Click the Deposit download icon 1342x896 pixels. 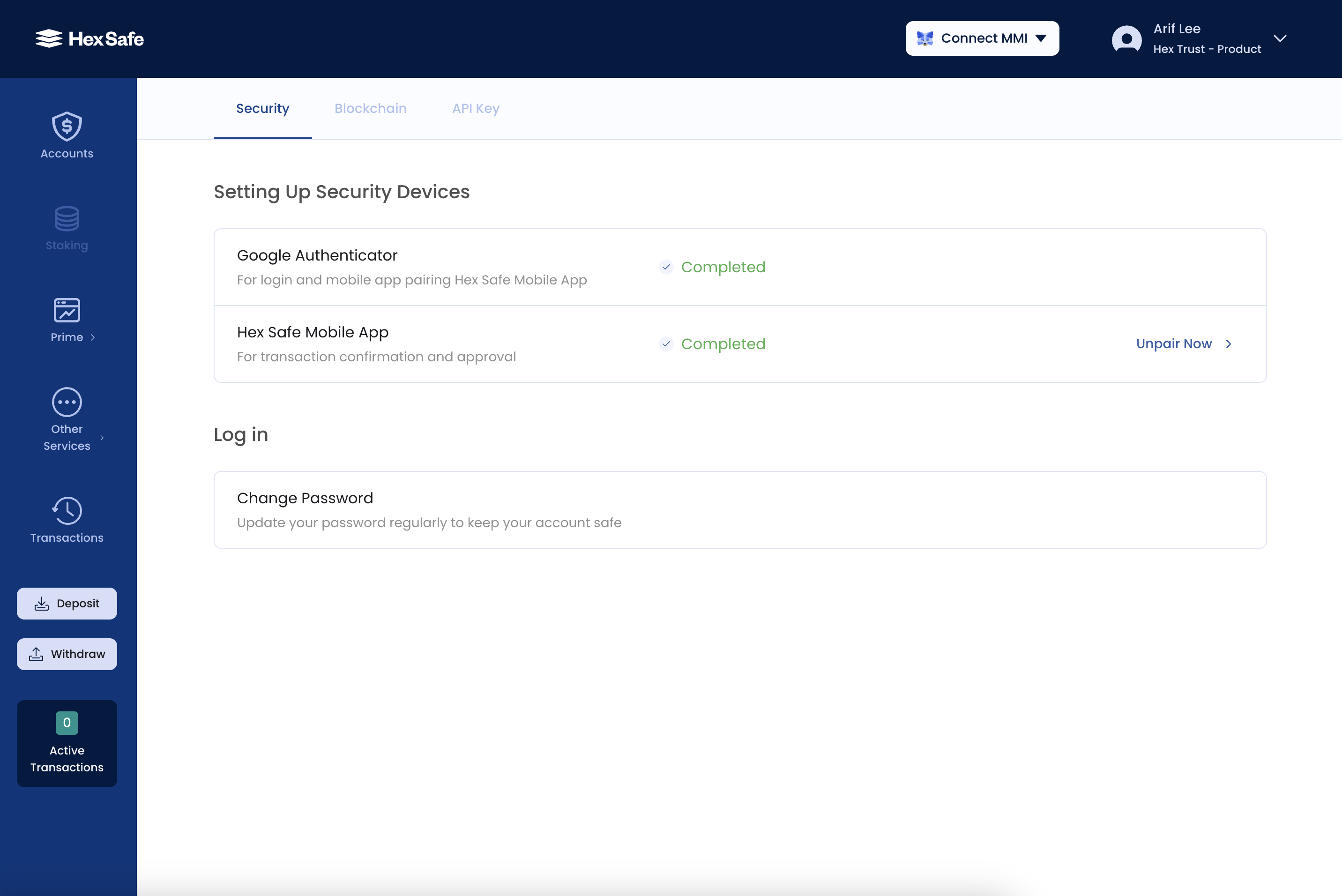pyautogui.click(x=42, y=603)
